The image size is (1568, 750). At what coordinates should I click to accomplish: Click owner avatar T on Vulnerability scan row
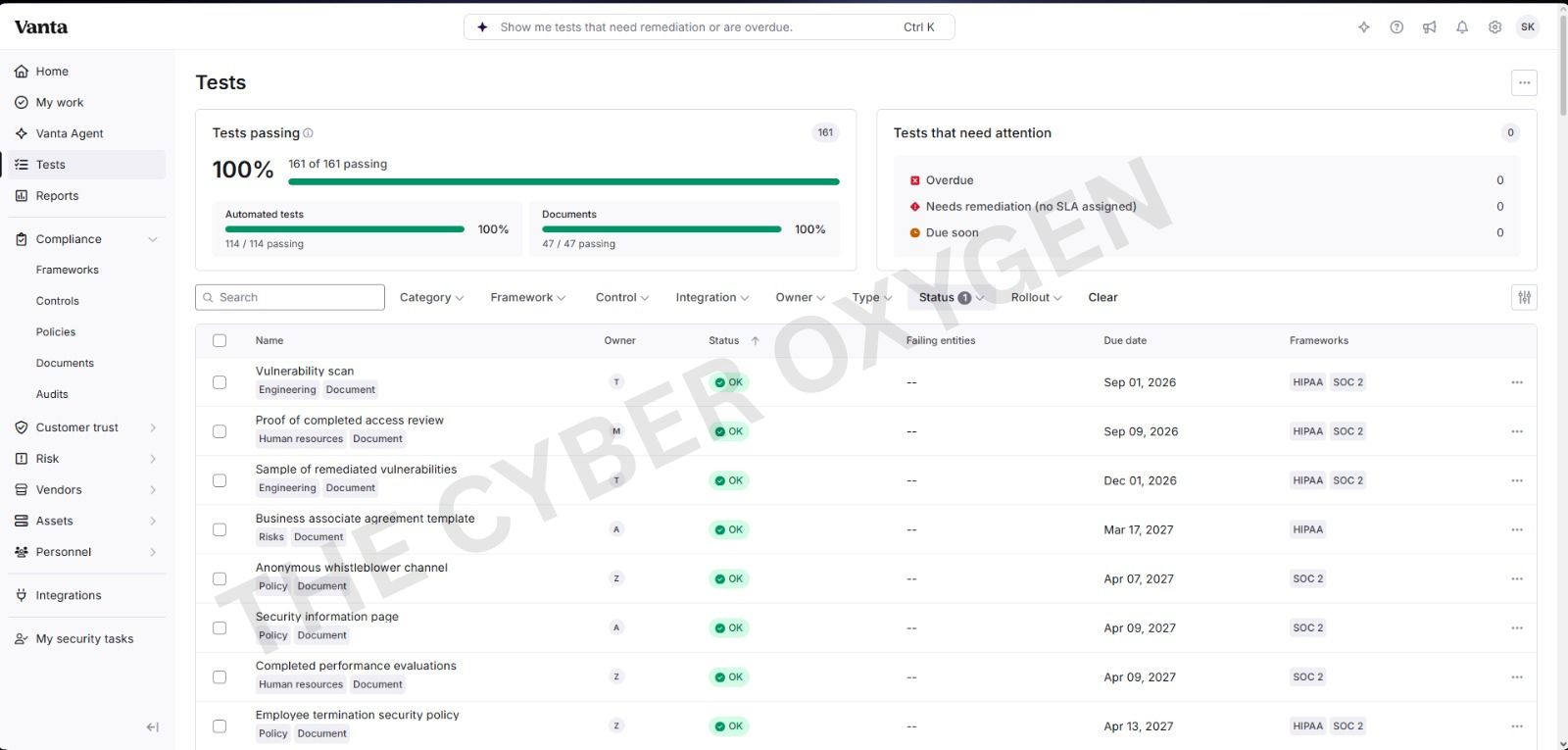[x=616, y=382]
